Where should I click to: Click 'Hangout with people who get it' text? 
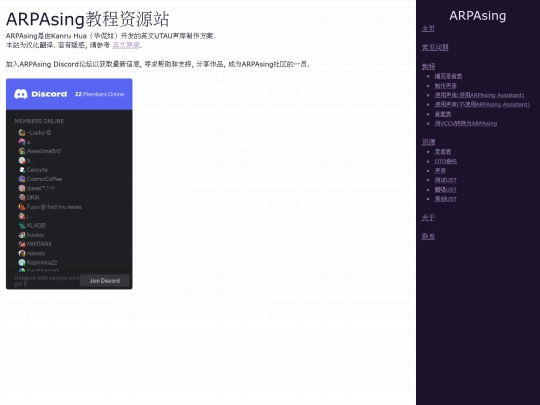point(46,281)
